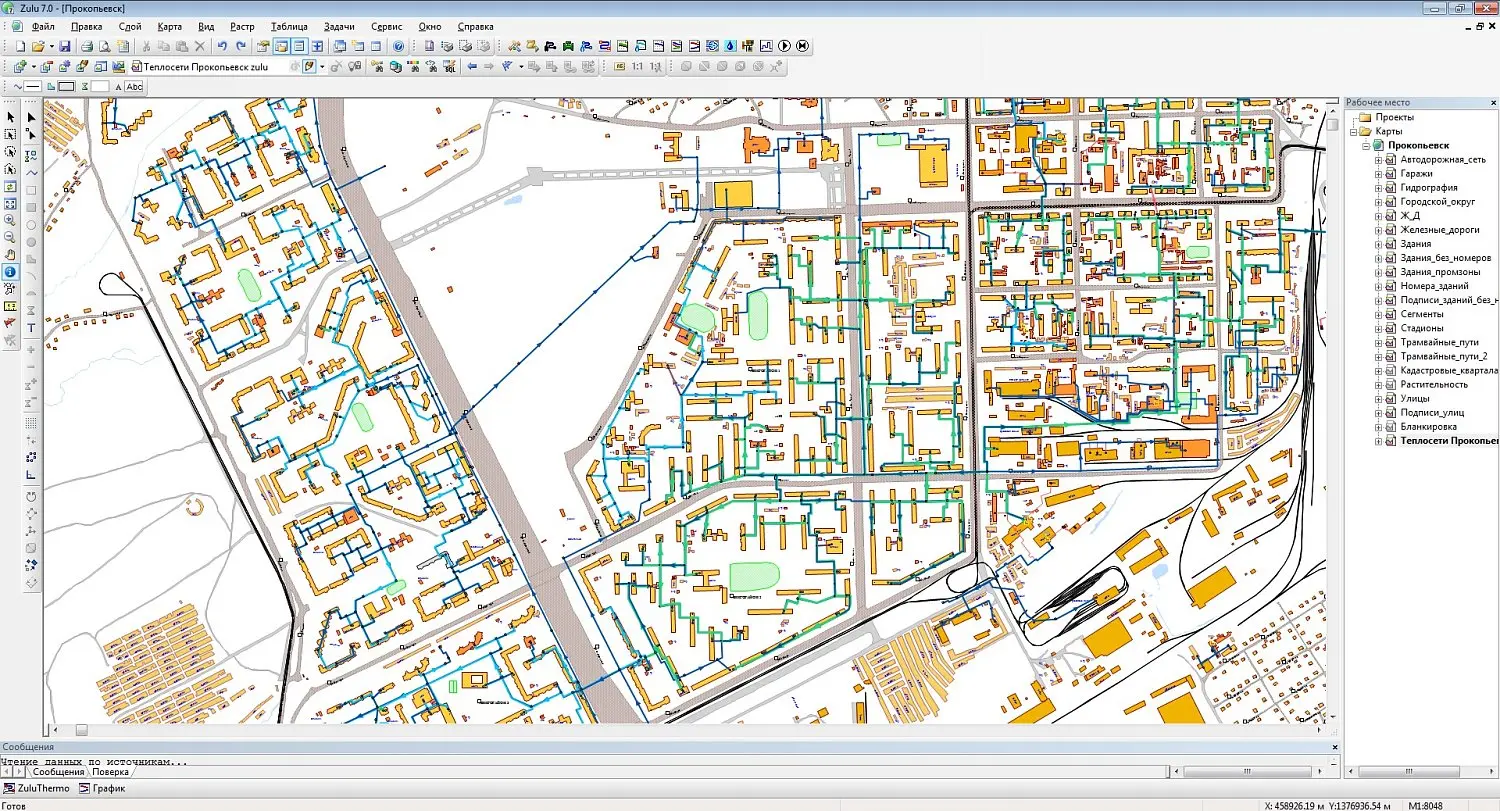This screenshot has height=811, width=1500.
Task: Toggle visibility of Гаражи layer
Action: (x=1392, y=173)
